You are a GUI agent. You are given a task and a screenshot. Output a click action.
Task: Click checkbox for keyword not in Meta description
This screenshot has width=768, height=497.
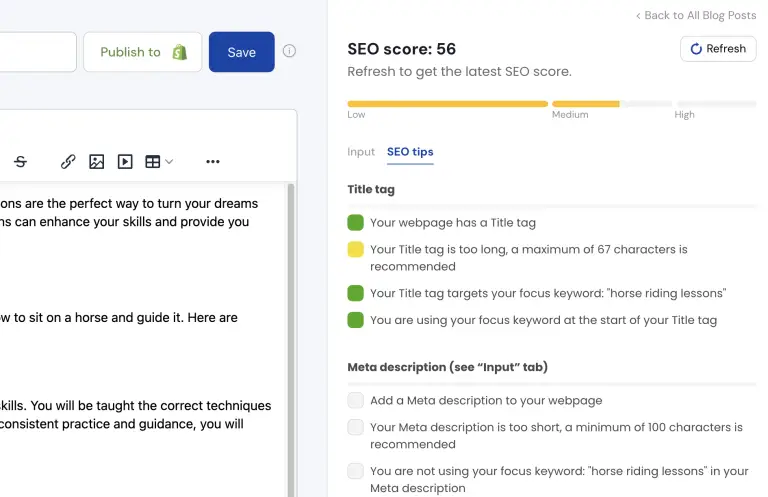(x=356, y=471)
